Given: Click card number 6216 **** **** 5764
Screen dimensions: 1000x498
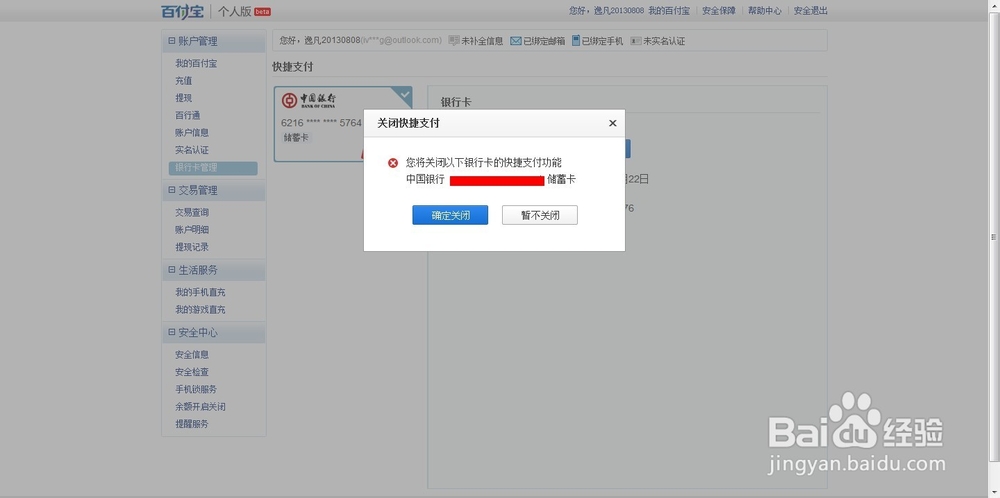Looking at the screenshot, I should [321, 122].
